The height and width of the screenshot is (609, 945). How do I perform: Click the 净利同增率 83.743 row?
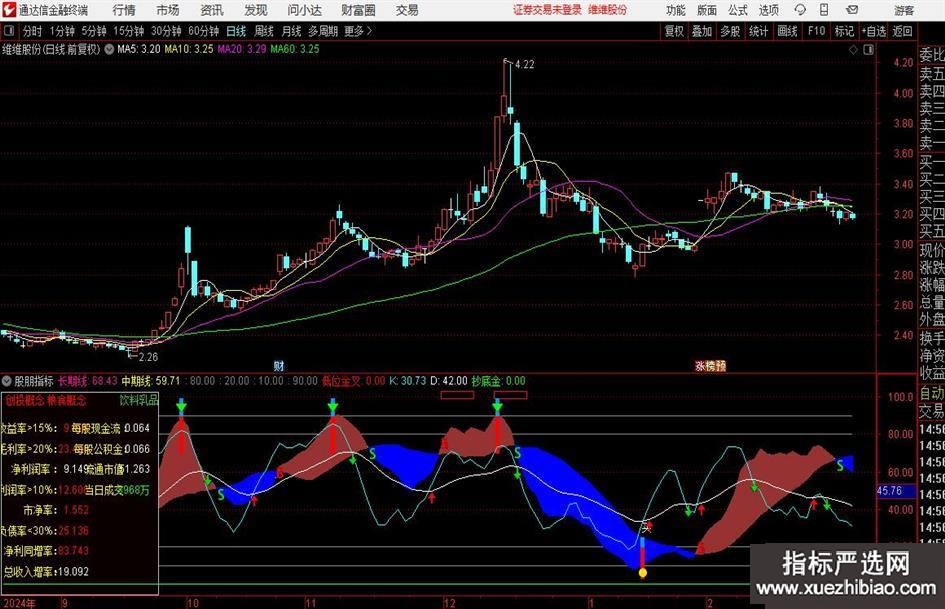click(46, 551)
